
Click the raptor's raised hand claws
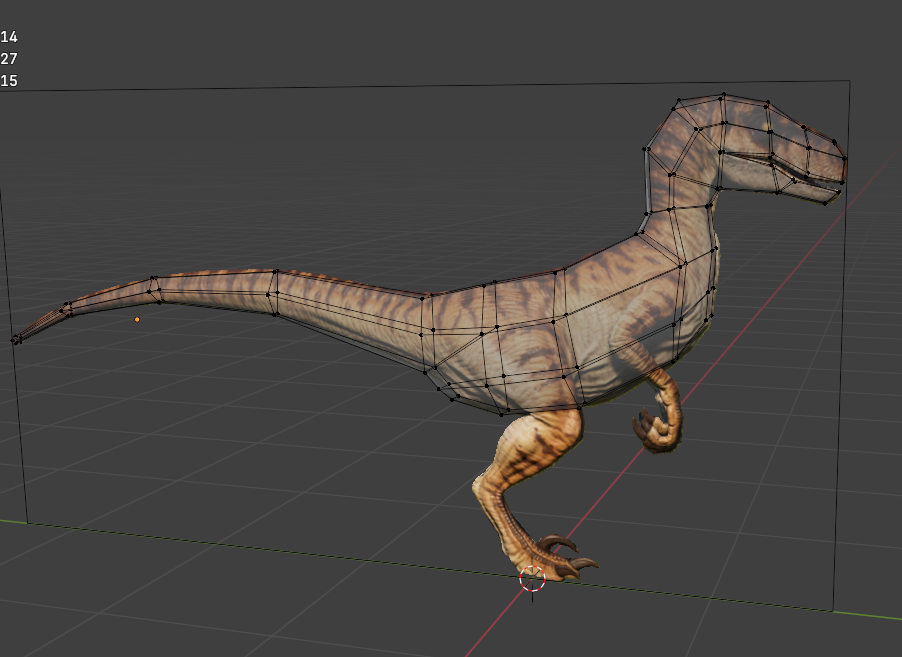tap(655, 430)
